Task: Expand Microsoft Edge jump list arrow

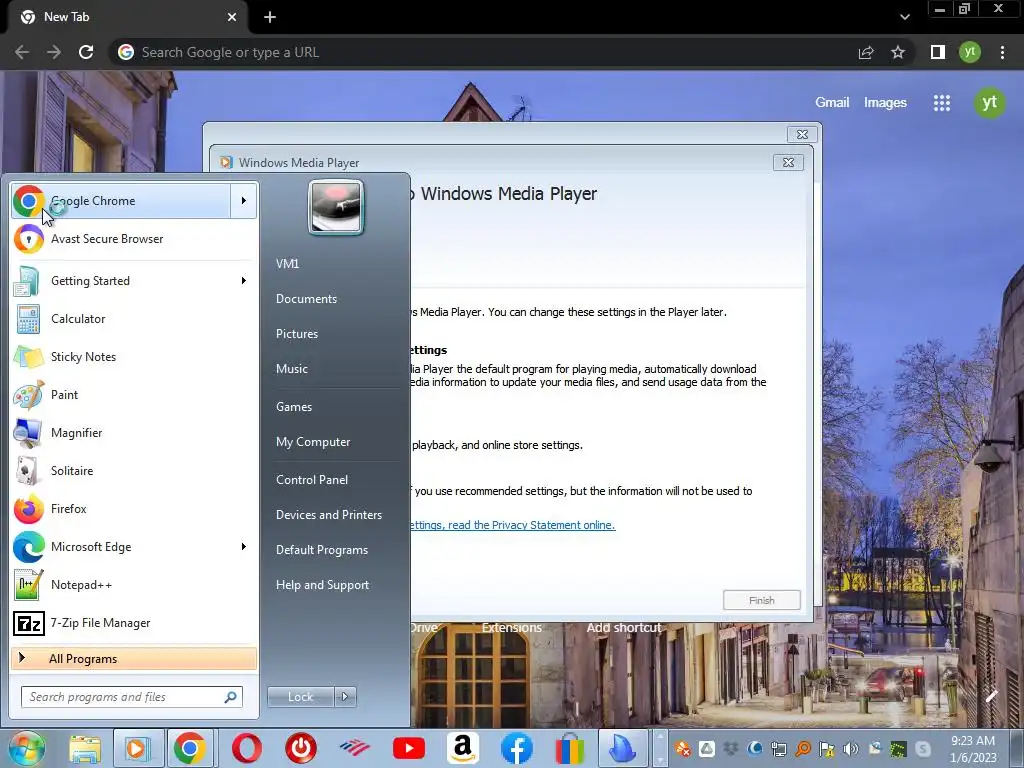Action: coord(244,547)
